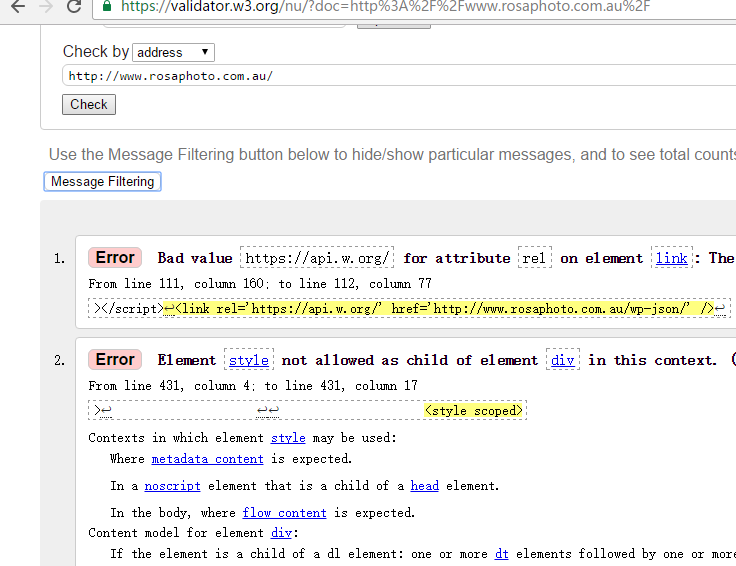Open the 'style' link in Contexts line

288,438
